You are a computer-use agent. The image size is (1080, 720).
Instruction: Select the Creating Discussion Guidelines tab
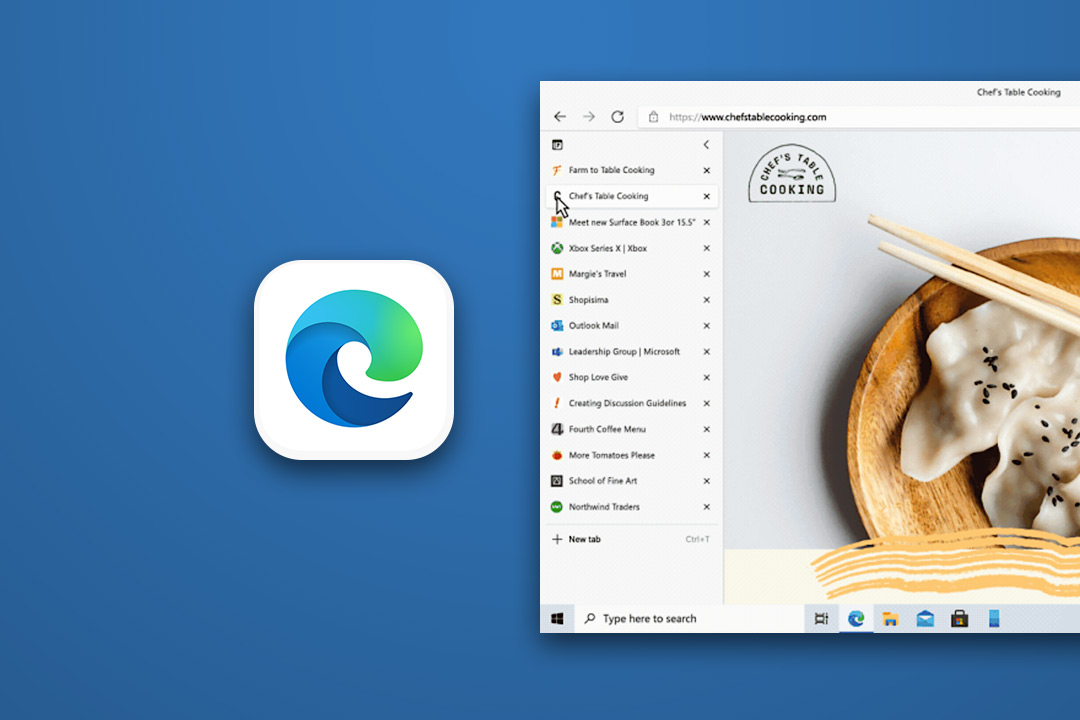623,403
